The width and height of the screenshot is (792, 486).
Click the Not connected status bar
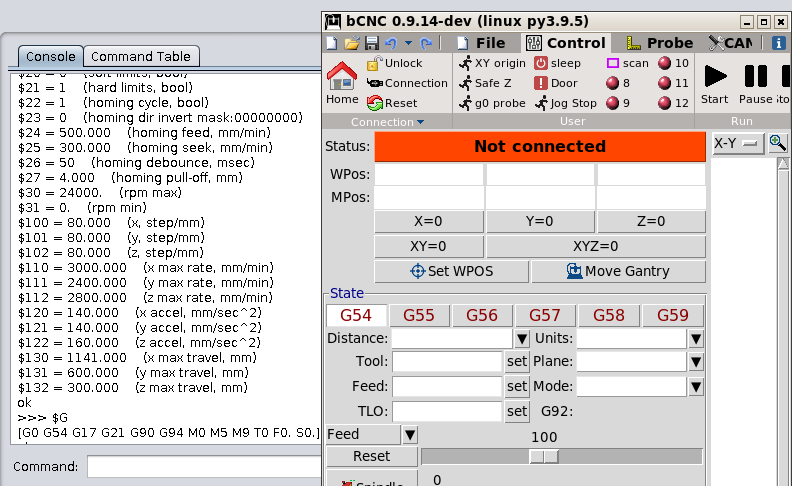coord(540,147)
